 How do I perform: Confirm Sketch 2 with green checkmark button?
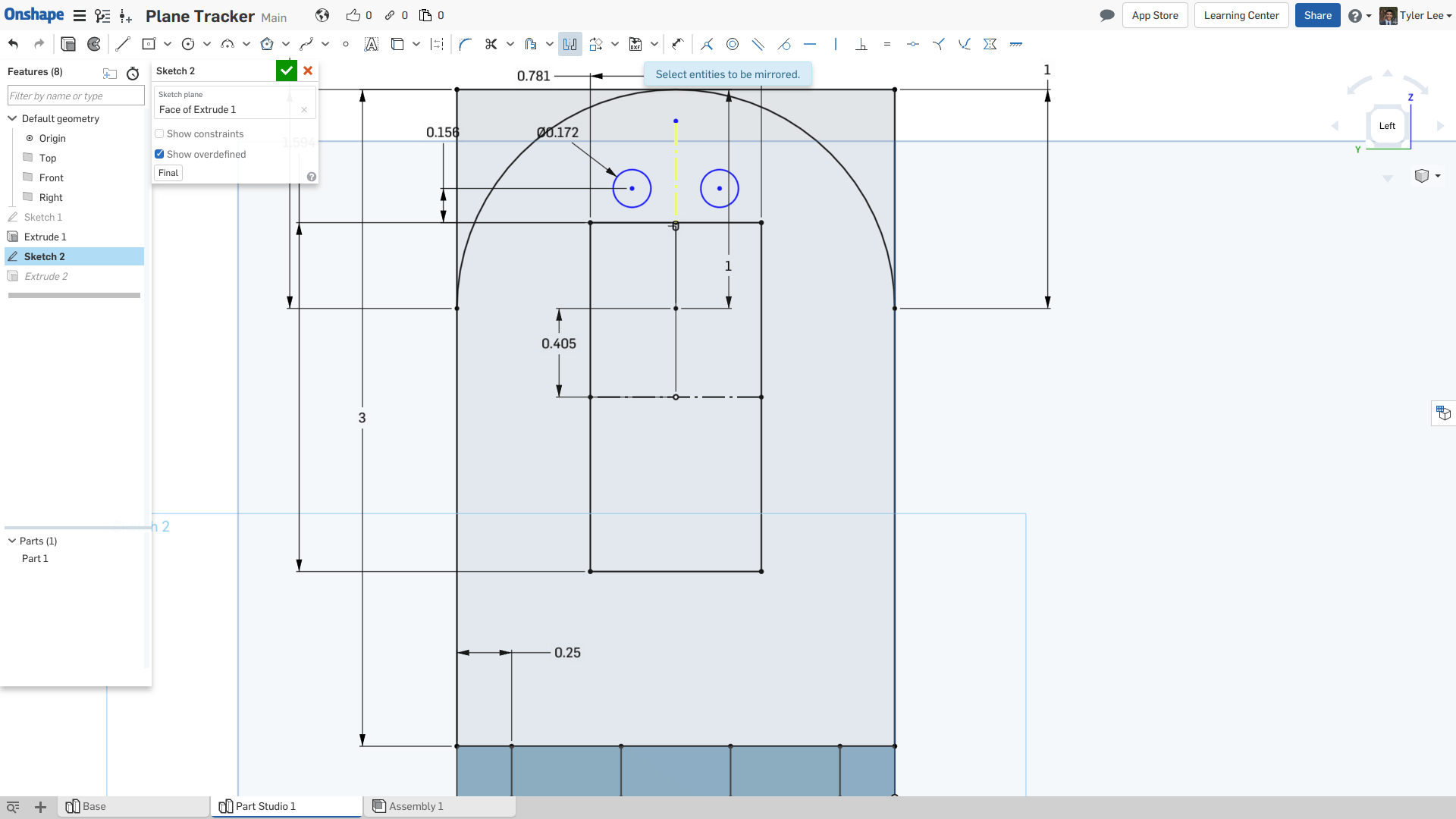pos(286,70)
